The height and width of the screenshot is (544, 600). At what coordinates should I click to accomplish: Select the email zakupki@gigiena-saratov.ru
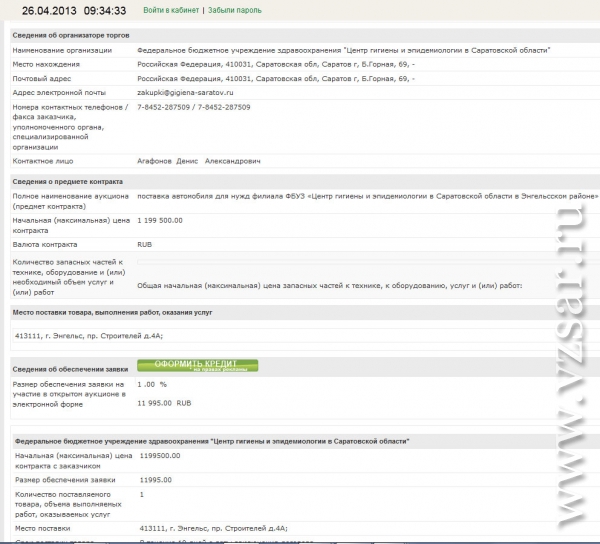(185, 93)
